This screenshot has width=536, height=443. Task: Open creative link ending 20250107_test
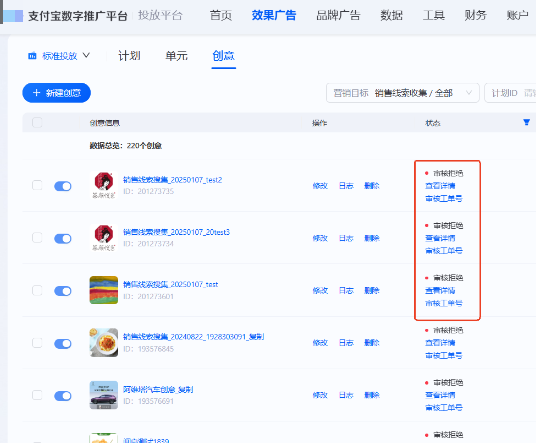[171, 284]
